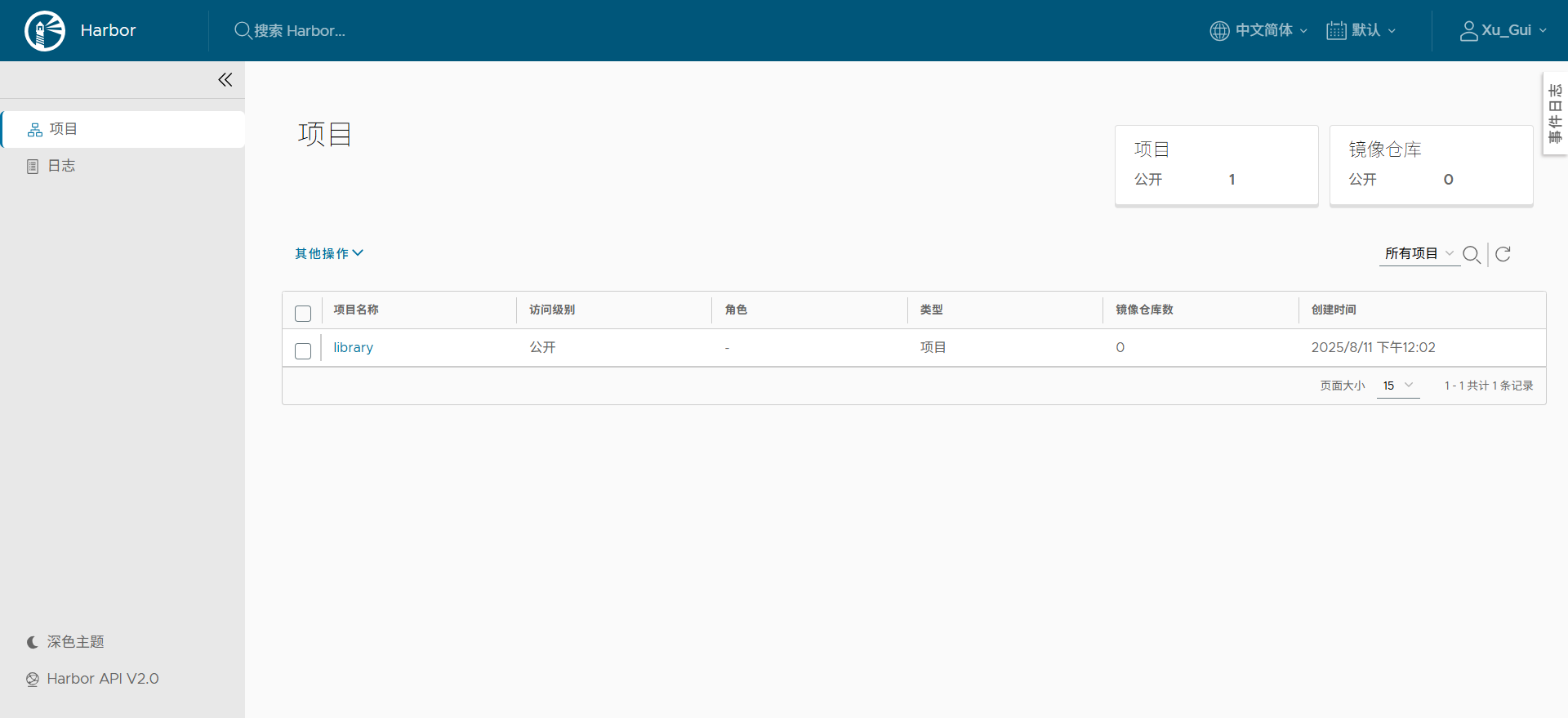Open the 默认 date format dropdown

[1361, 30]
